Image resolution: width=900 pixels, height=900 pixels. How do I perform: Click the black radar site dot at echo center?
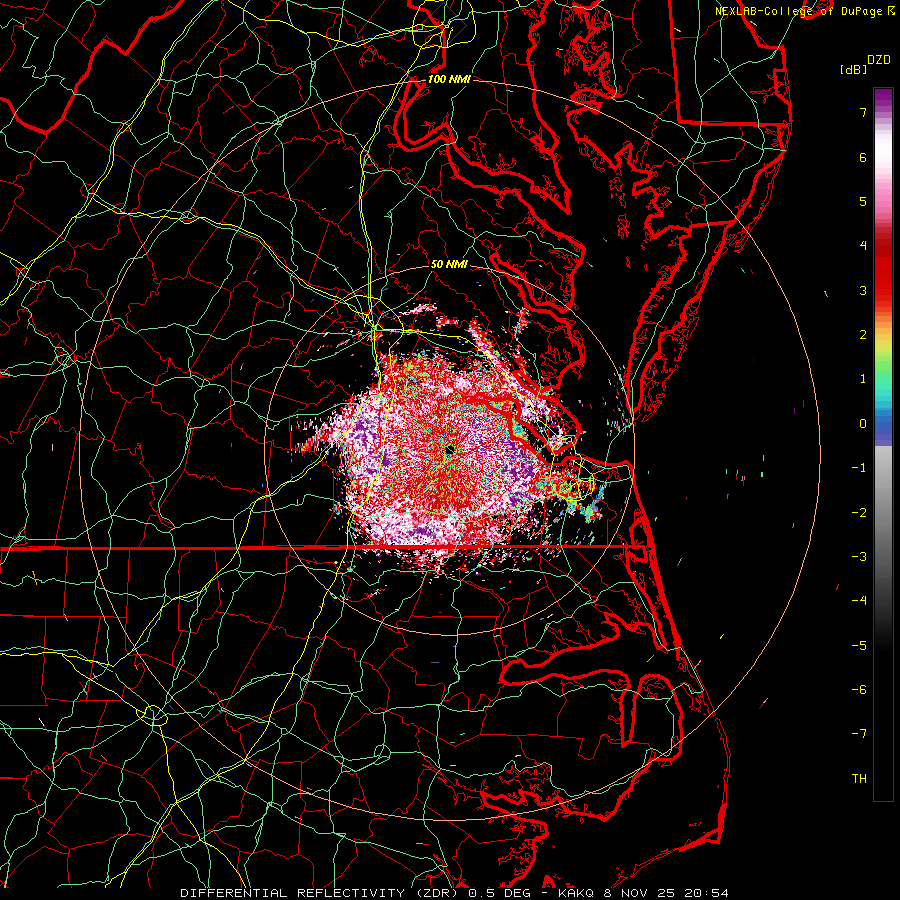450,450
